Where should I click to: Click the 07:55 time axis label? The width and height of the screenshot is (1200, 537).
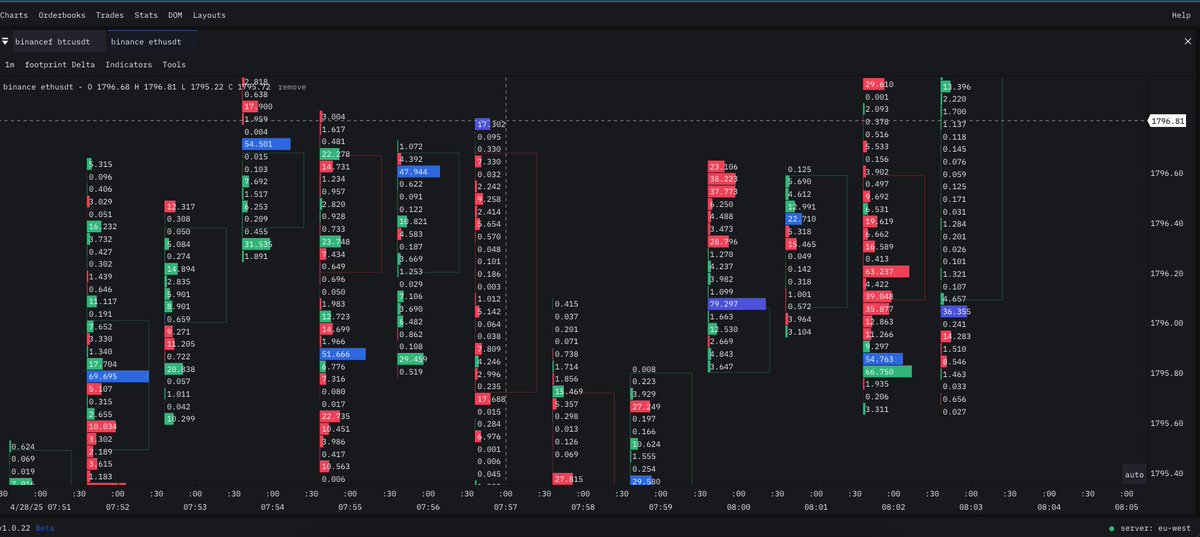pos(350,506)
